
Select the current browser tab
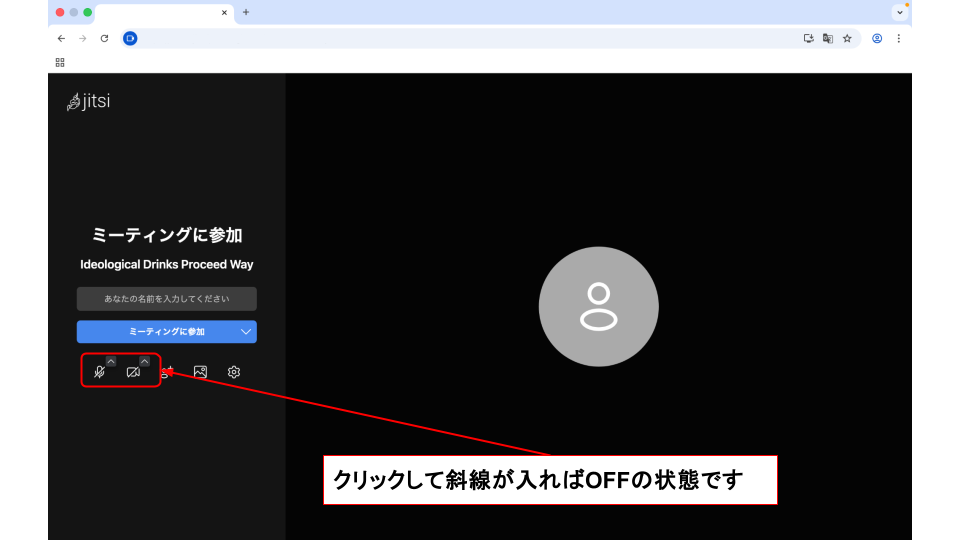(160, 13)
